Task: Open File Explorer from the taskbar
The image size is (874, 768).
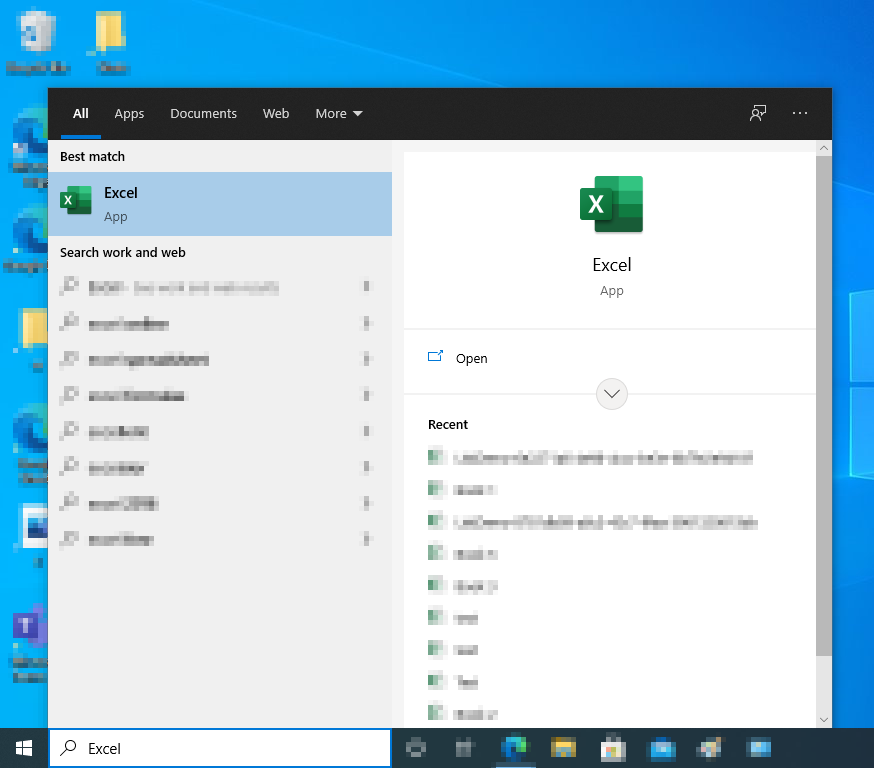Action: click(563, 748)
